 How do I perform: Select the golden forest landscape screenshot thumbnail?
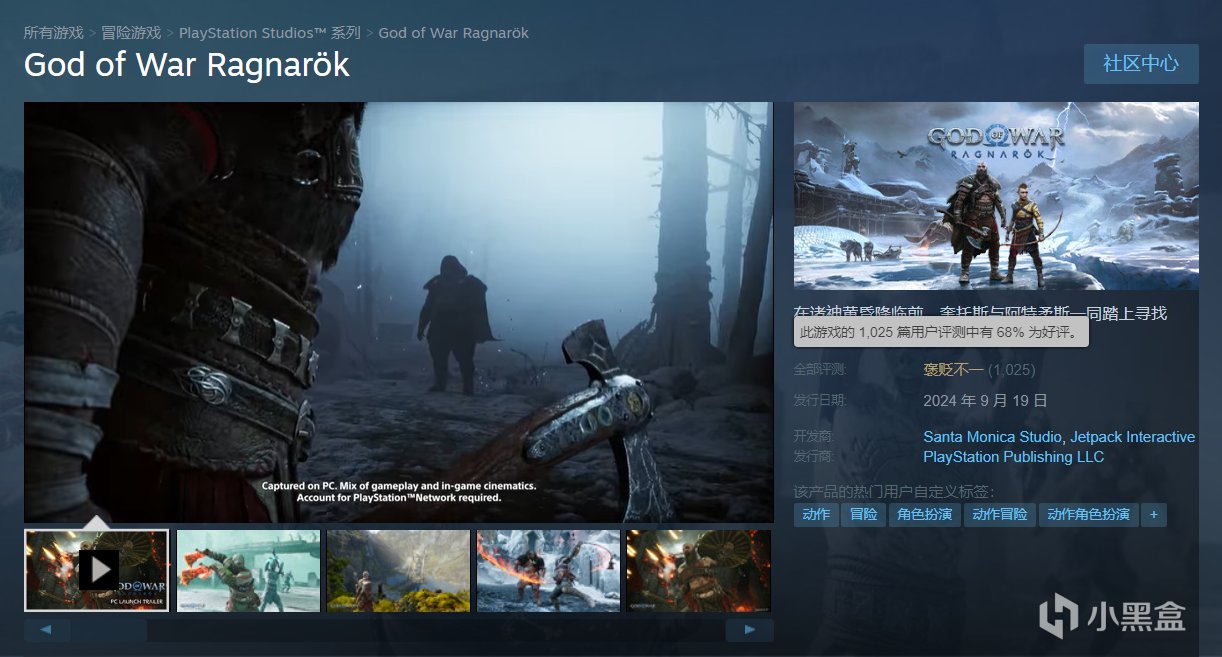(398, 570)
